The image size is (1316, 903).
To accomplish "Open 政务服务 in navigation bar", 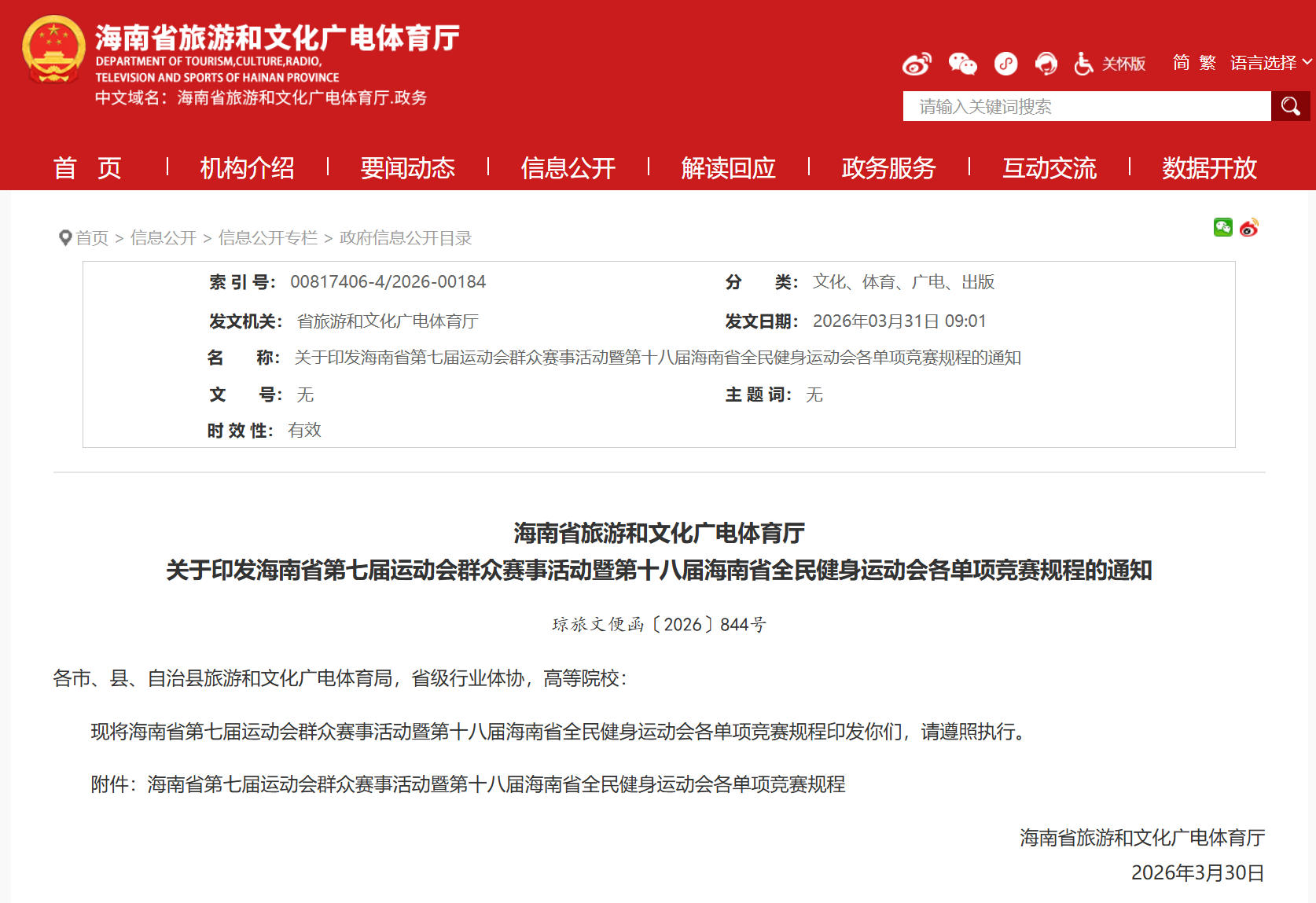I will (x=888, y=167).
